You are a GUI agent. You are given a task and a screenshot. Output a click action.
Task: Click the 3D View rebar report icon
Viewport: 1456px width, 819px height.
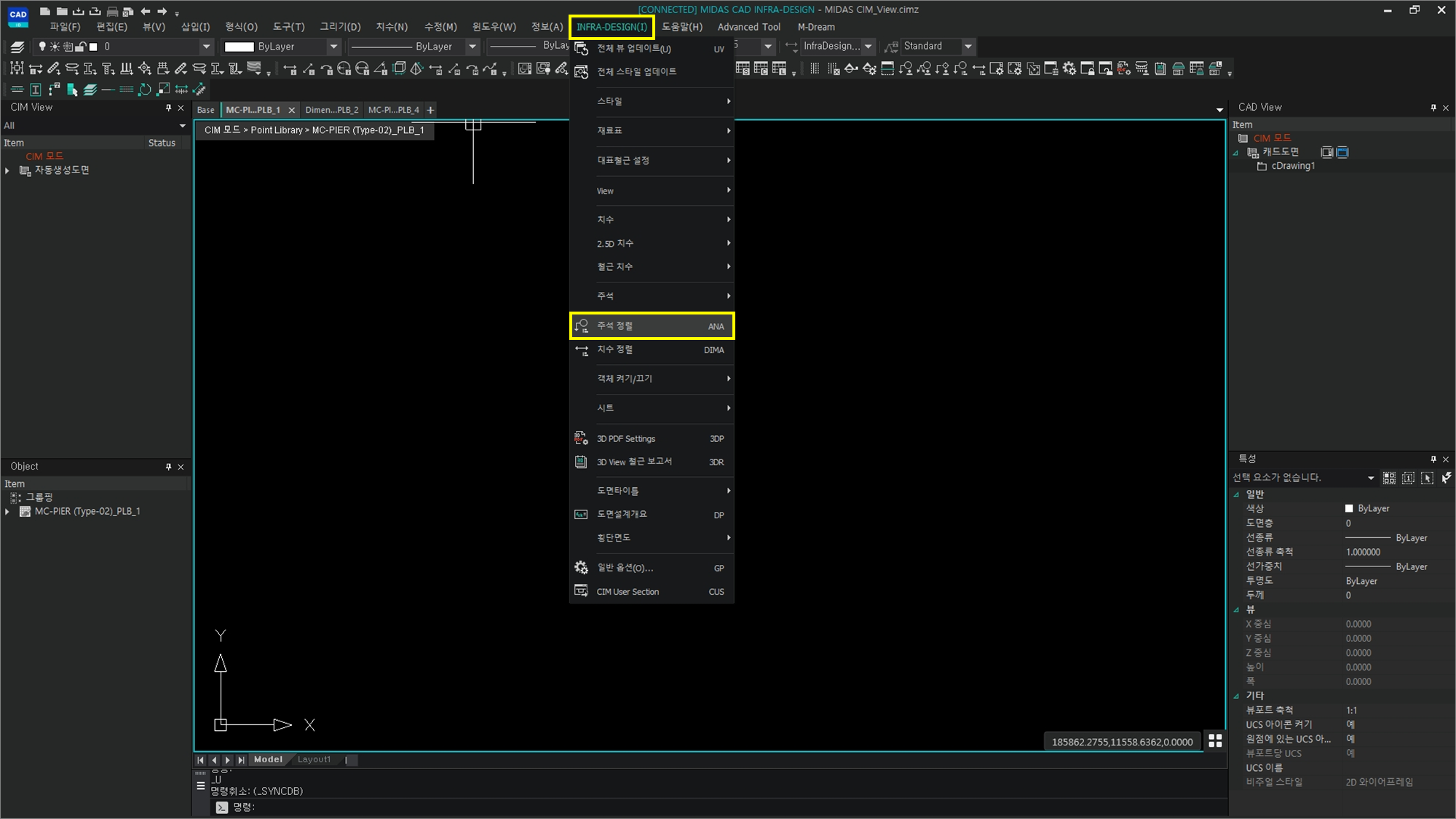coord(581,462)
